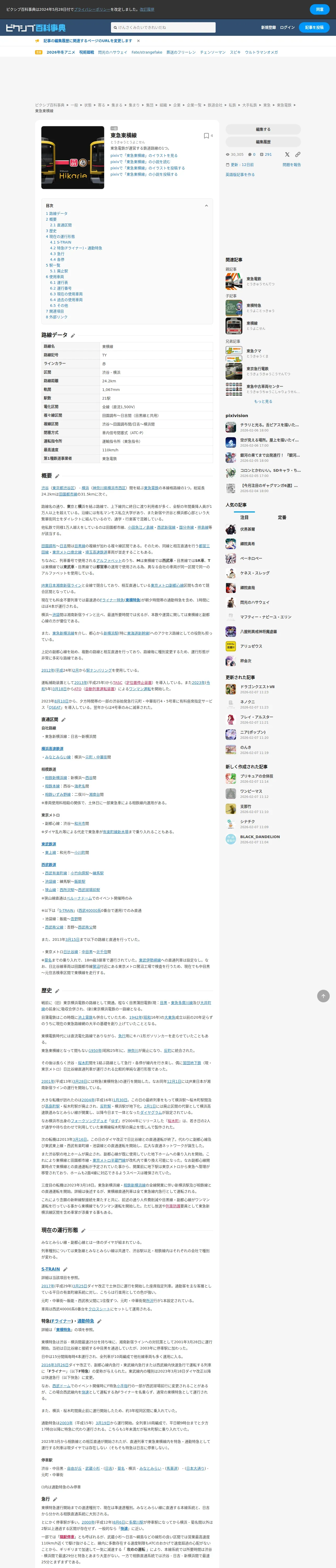Edit the 歴史 section via its pencil icon
The image size is (336, 1568).
(x=57, y=991)
